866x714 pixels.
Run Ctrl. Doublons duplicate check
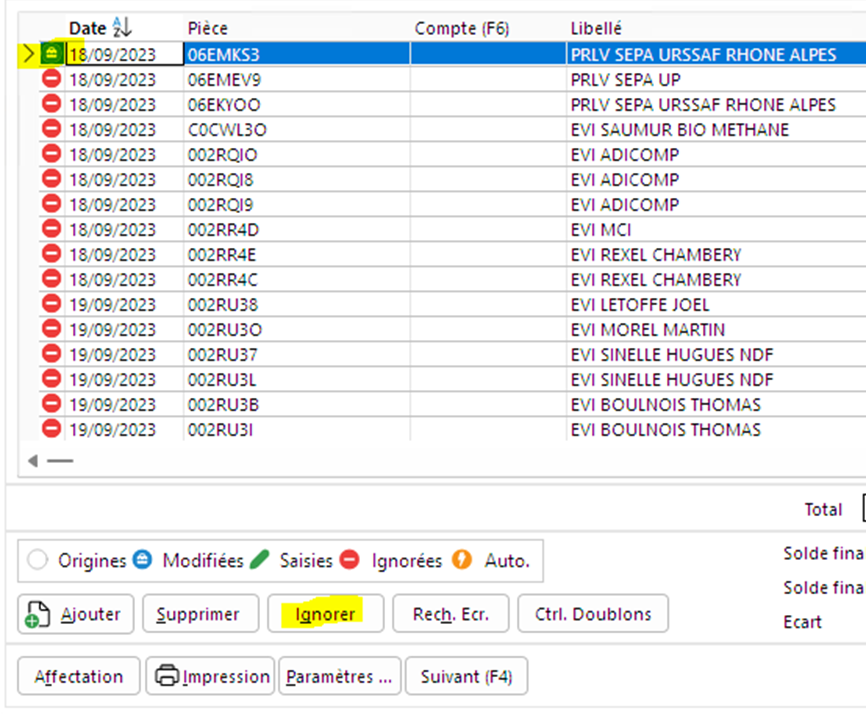coord(593,614)
